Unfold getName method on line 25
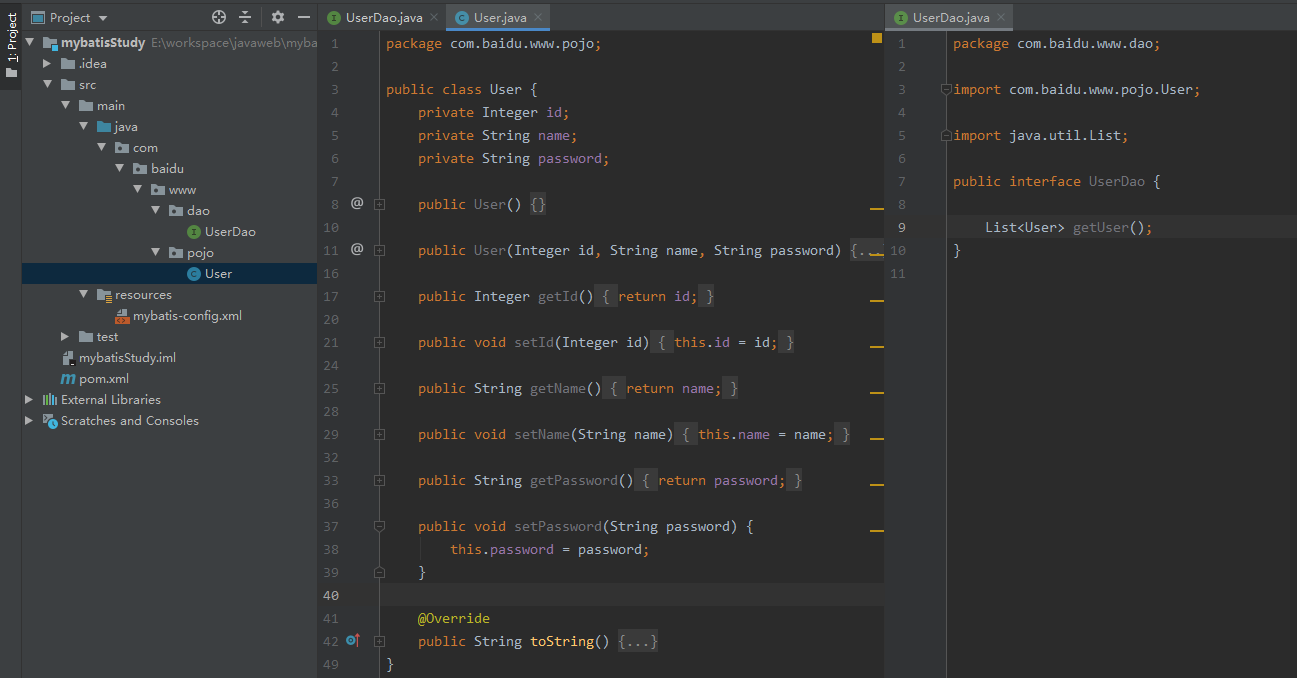 [380, 388]
